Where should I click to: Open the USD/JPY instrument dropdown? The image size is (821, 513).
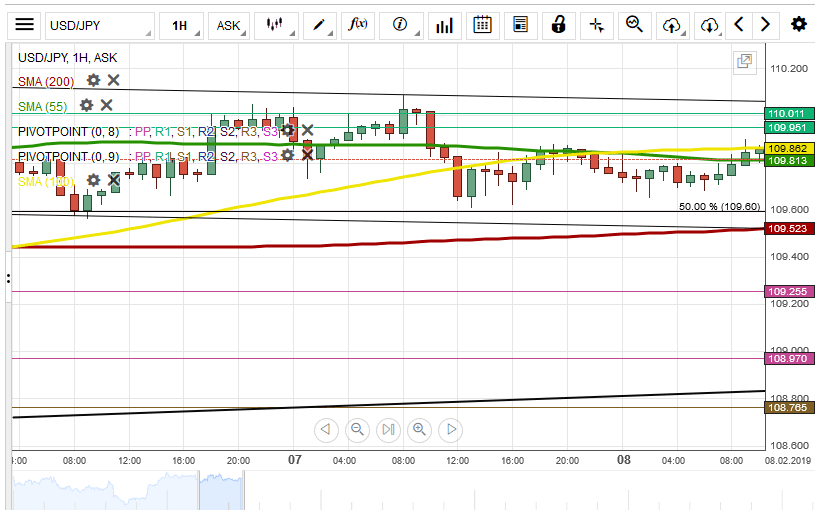(x=99, y=25)
